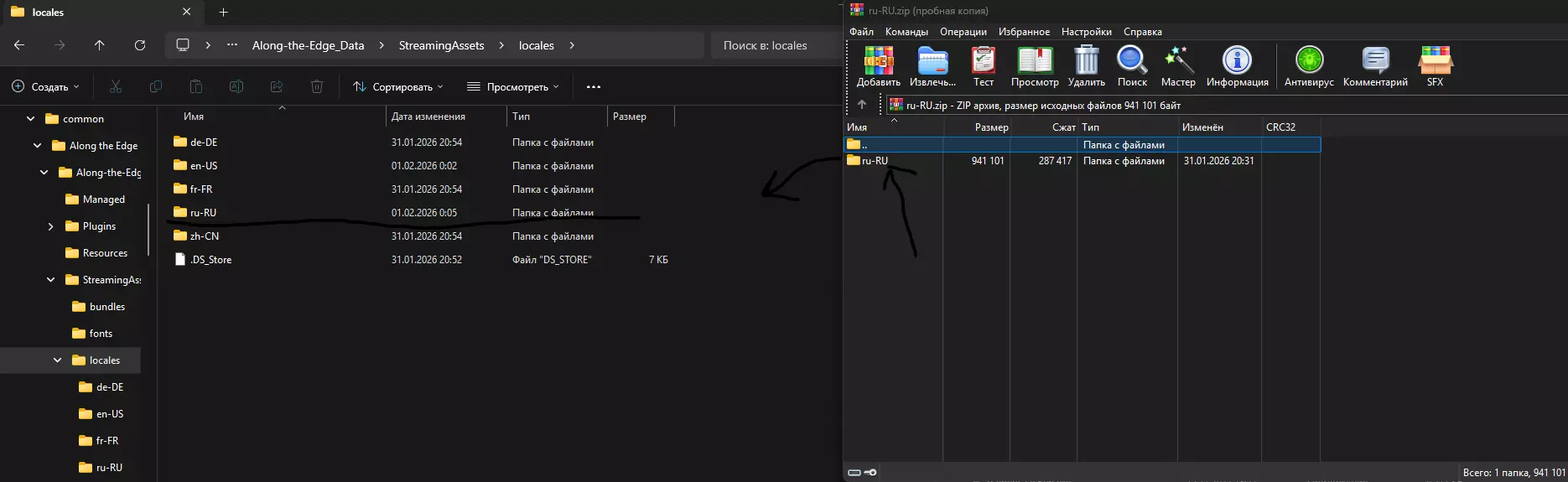
Task: Expand breadcrumb chevron after locales
Action: pyautogui.click(x=572, y=45)
